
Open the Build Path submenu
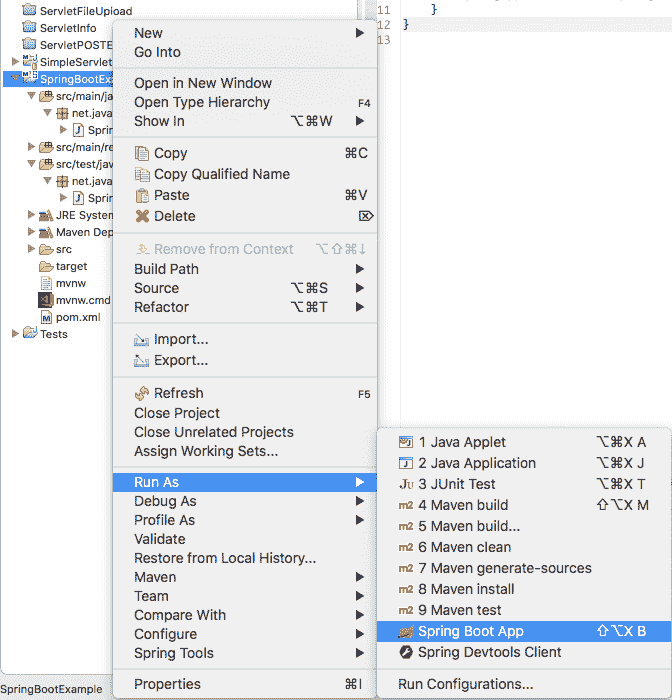[245, 269]
